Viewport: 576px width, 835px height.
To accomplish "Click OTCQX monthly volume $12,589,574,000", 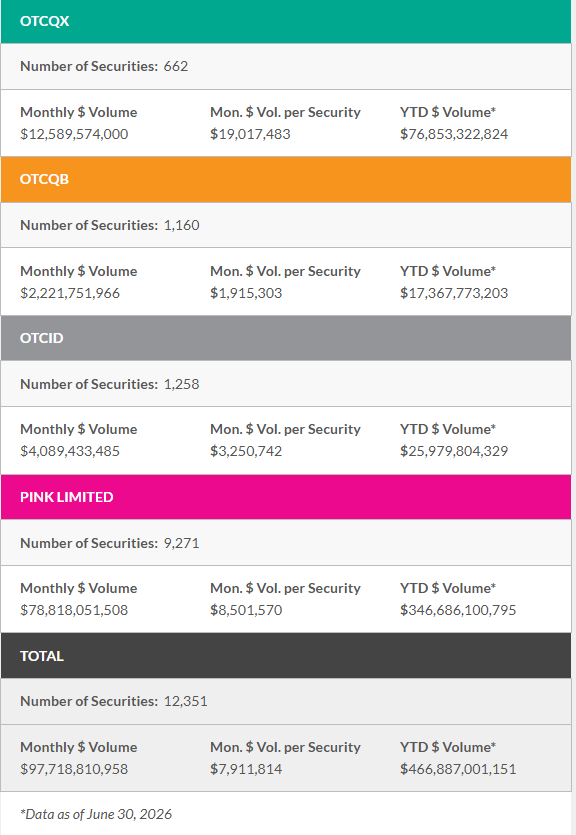I will [74, 134].
